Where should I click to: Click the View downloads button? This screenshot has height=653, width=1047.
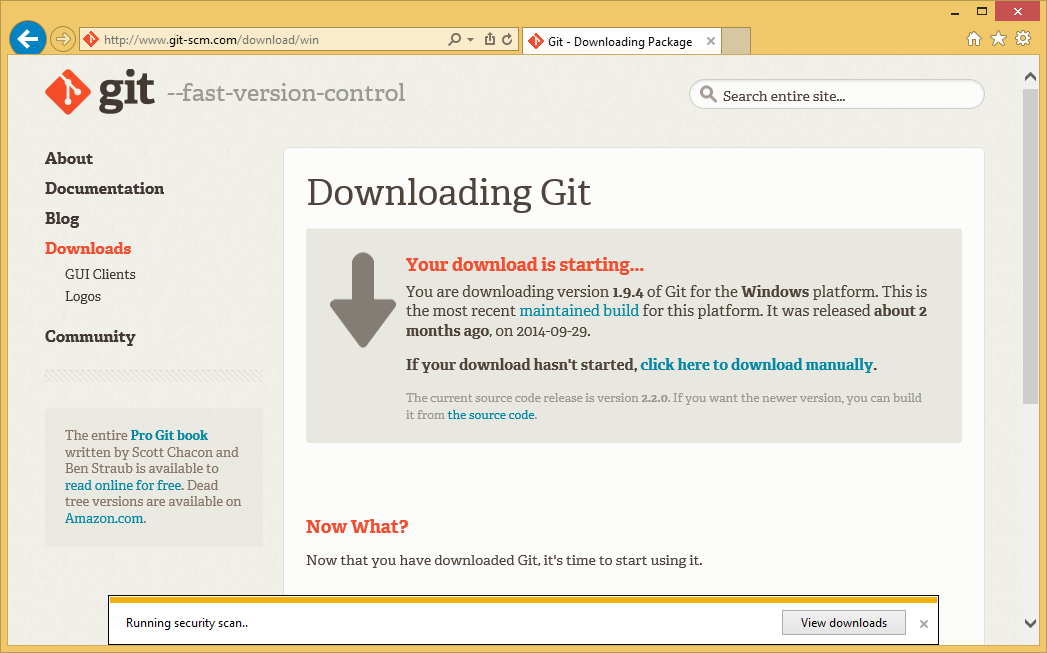(x=844, y=623)
